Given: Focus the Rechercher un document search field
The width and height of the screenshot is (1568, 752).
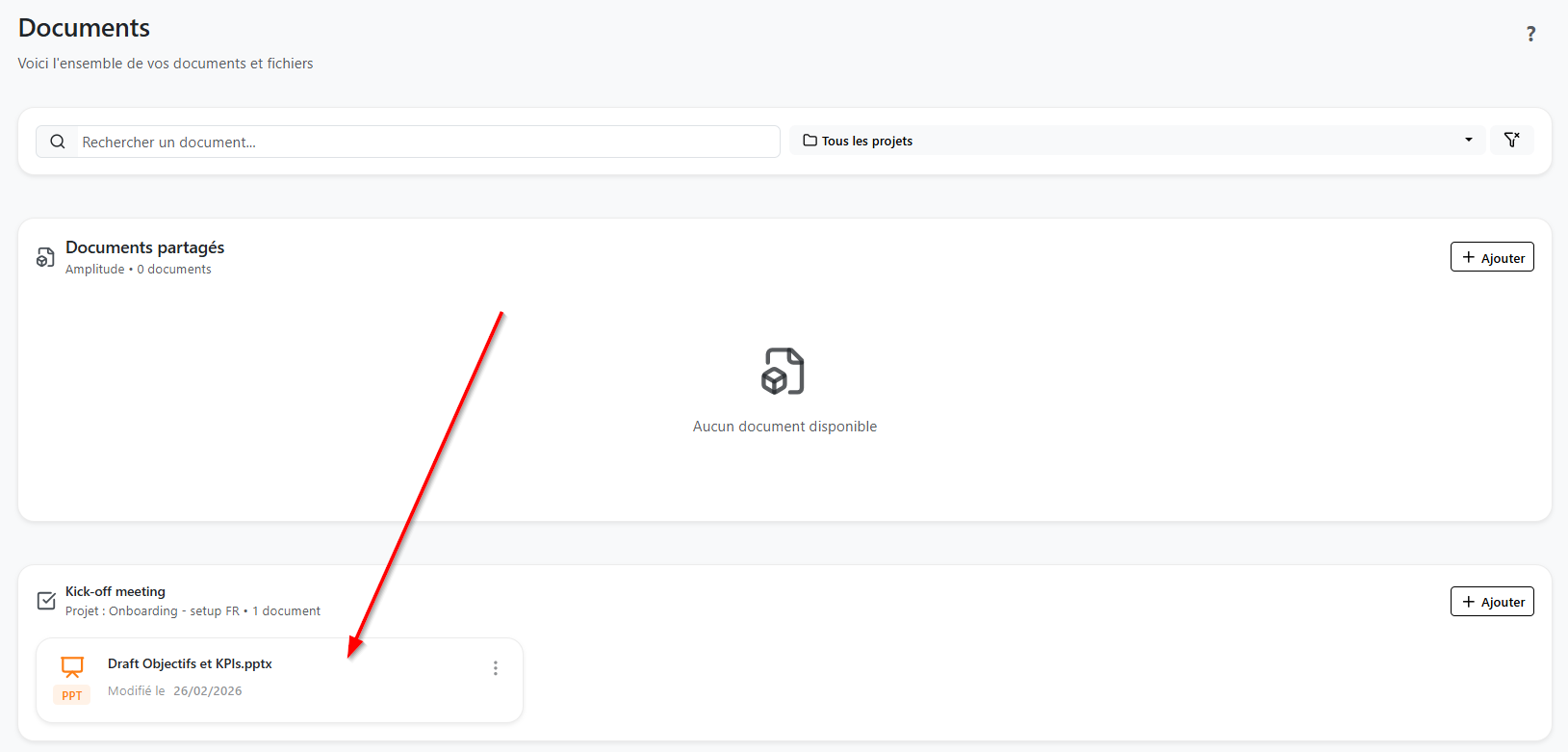Looking at the screenshot, I should point(408,142).
